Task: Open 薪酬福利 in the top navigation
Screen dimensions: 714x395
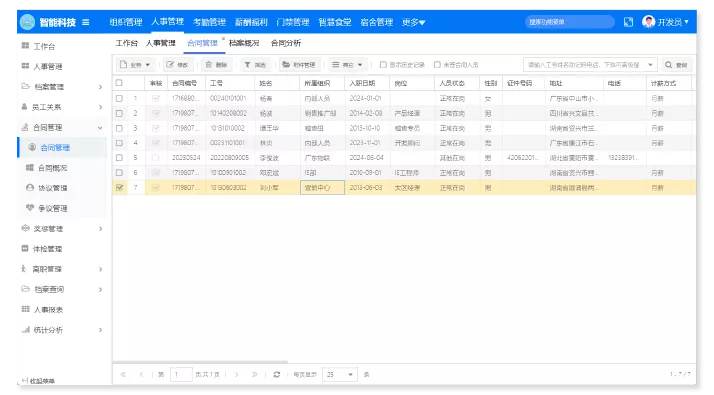Action: point(251,22)
